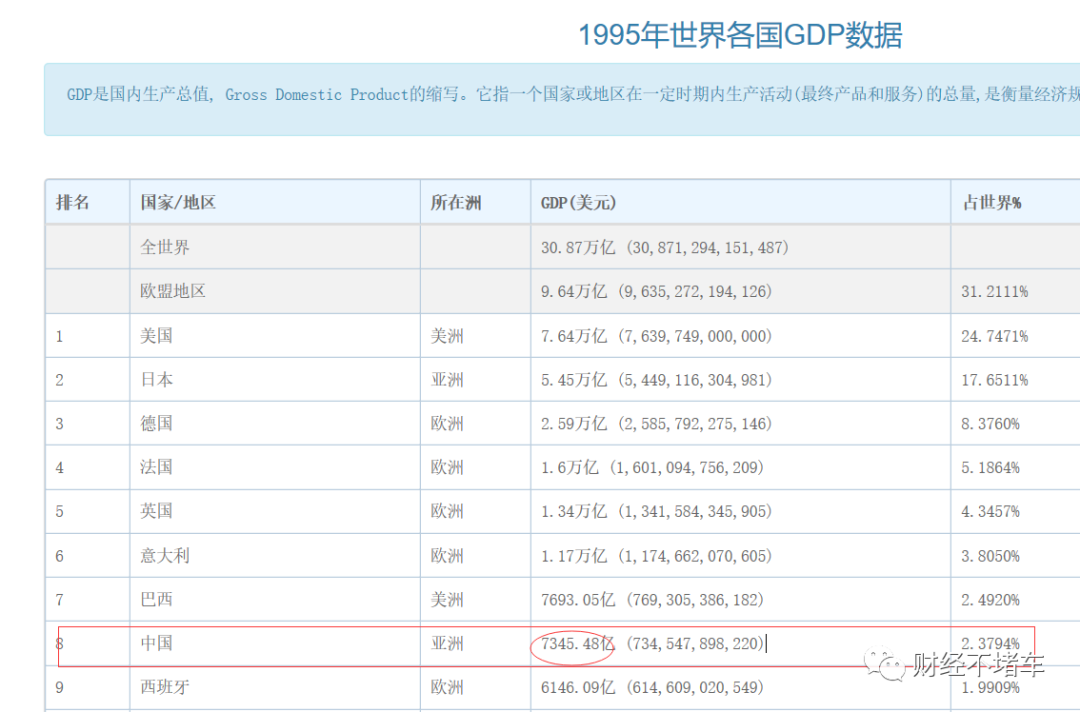1080x712 pixels.
Task: Click the country name 法国
Action: [156, 468]
